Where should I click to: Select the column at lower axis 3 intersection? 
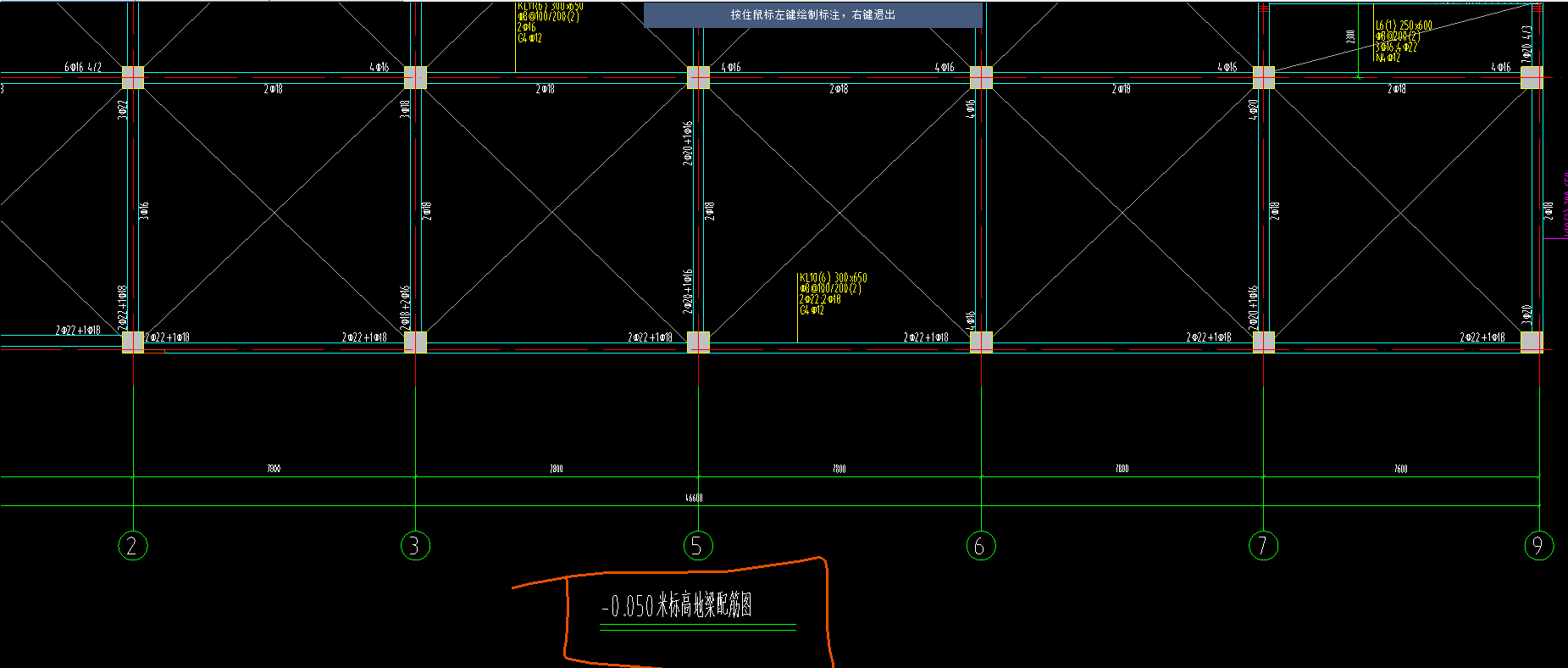[415, 342]
